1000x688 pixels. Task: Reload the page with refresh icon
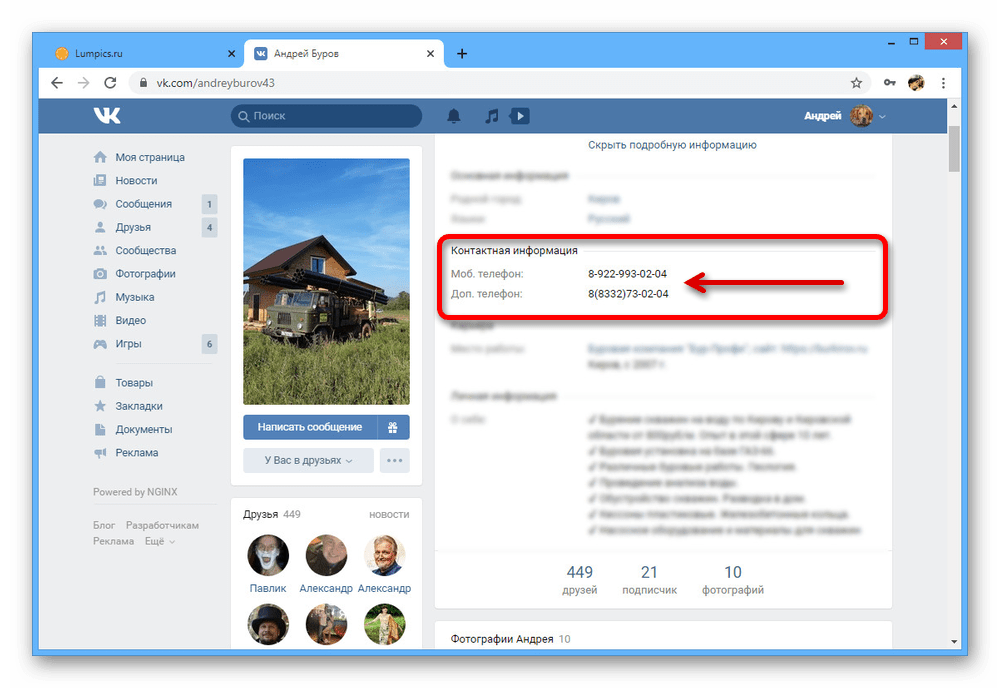(110, 83)
